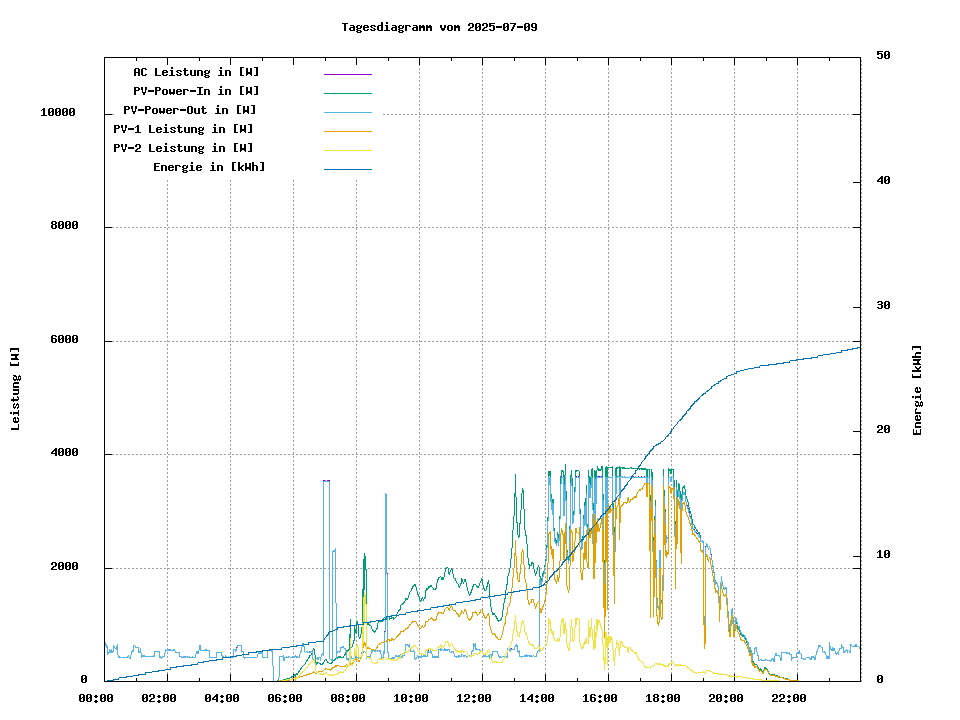Click the Leistung [W] left axis label
The width and height of the screenshot is (960, 720).
point(16,389)
